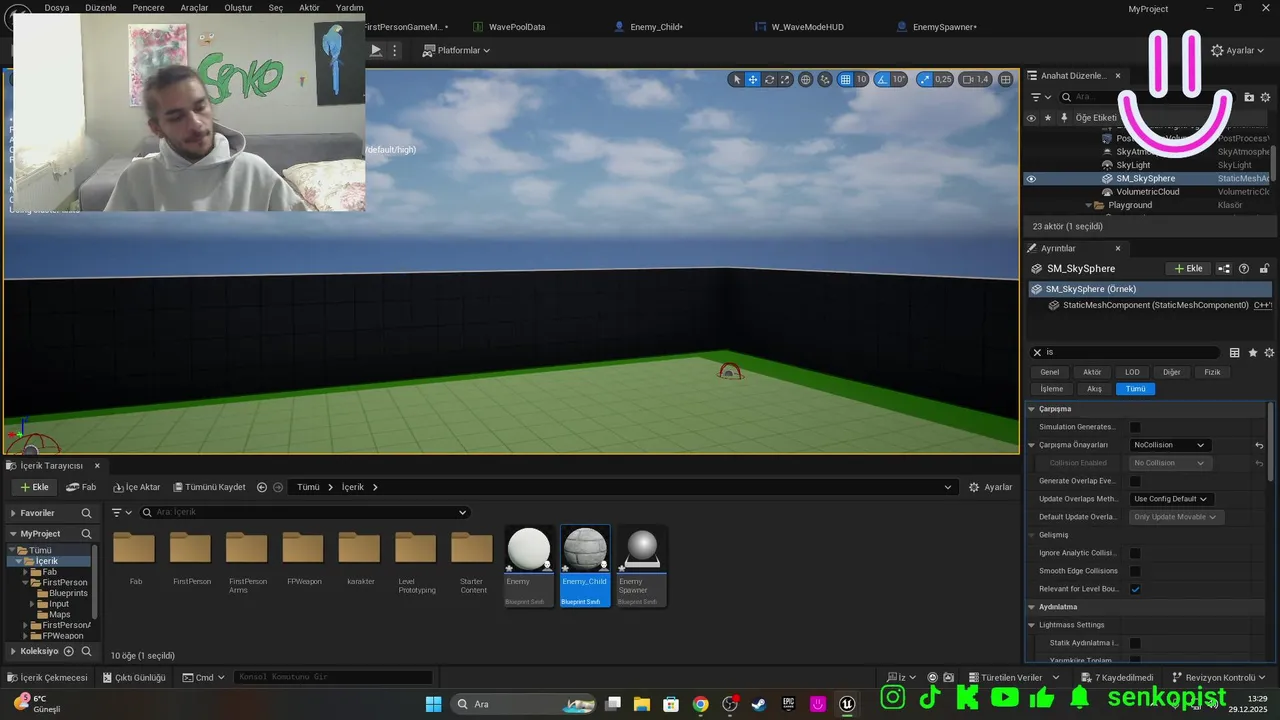Open the Platformlar dropdown
1280x720 pixels.
pos(456,50)
